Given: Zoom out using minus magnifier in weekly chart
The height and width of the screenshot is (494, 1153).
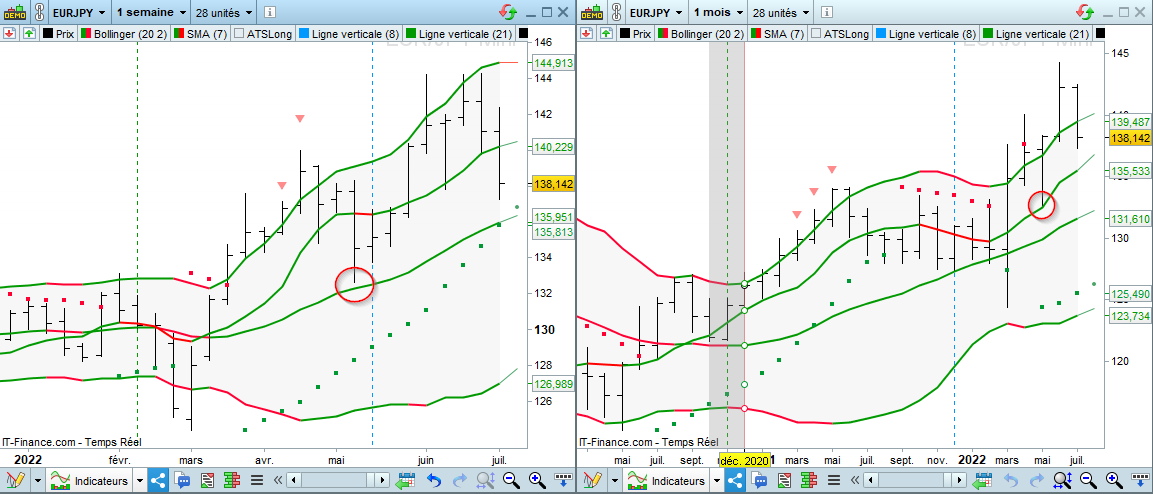Looking at the screenshot, I should tap(511, 481).
